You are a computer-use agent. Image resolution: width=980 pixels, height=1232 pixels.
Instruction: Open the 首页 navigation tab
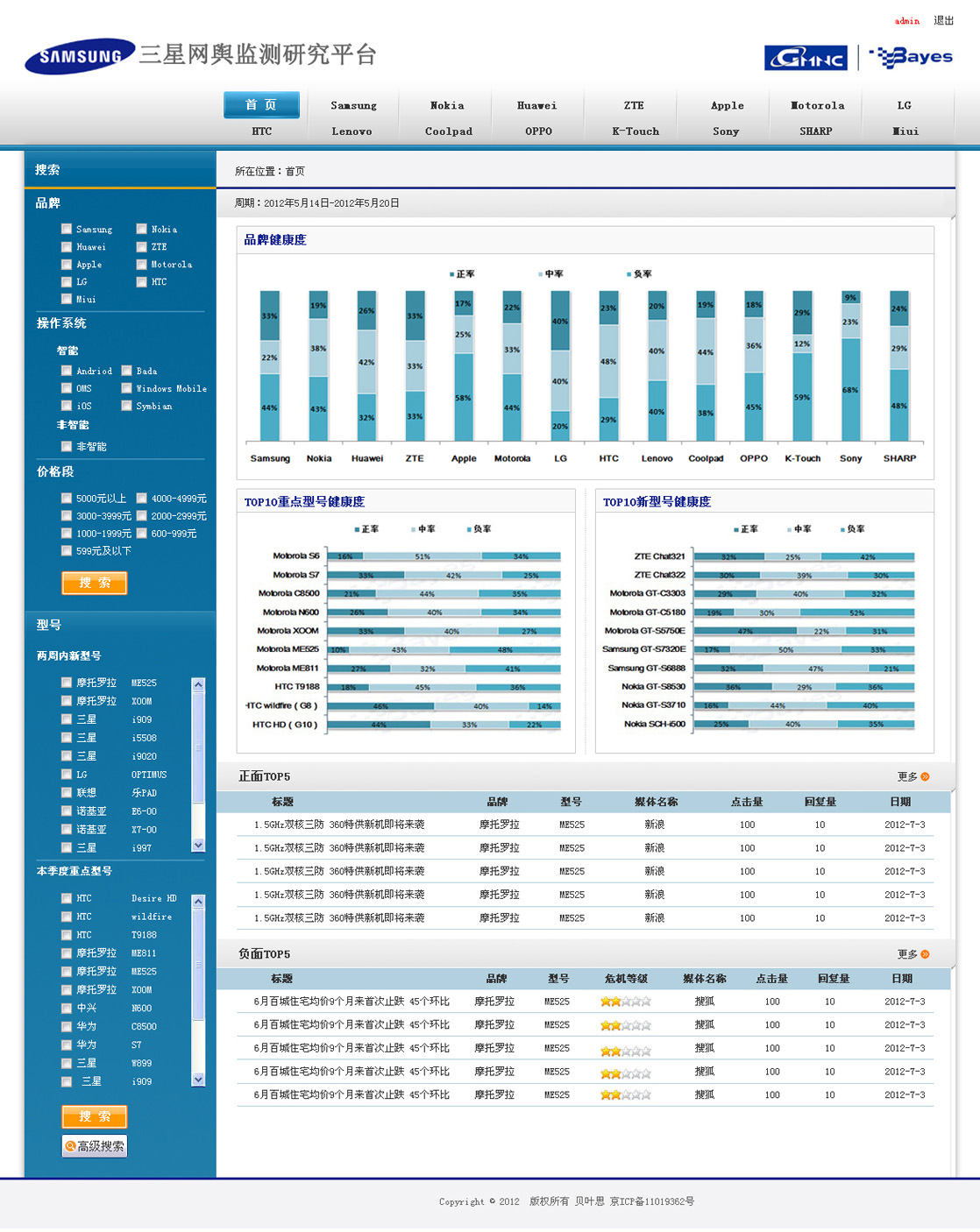[x=261, y=105]
